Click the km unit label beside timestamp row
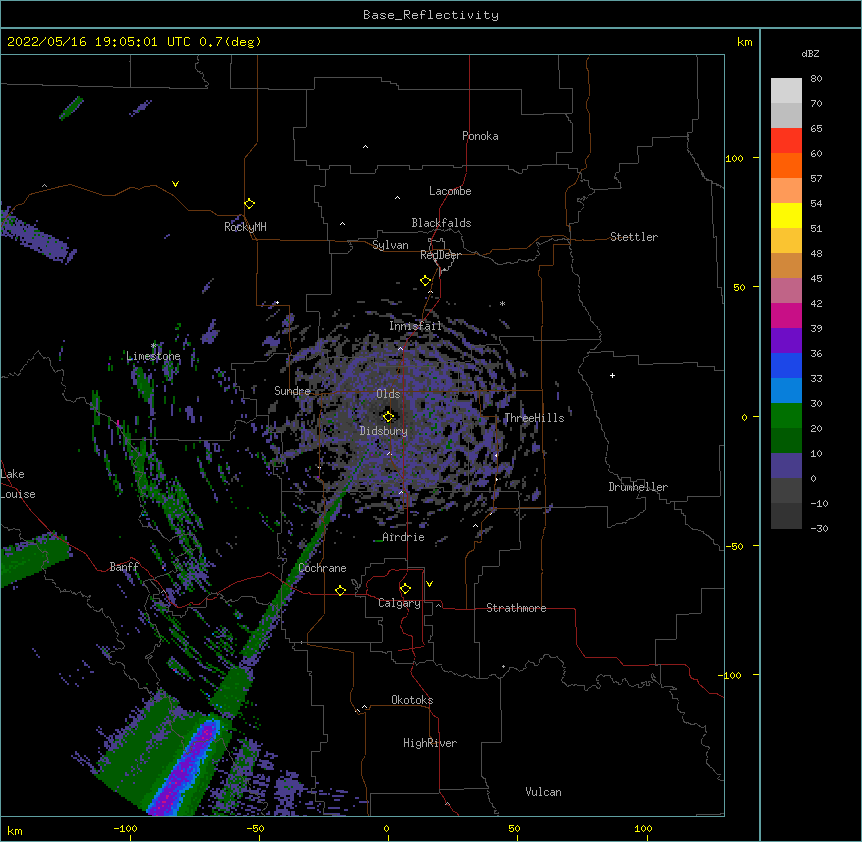 coord(745,42)
